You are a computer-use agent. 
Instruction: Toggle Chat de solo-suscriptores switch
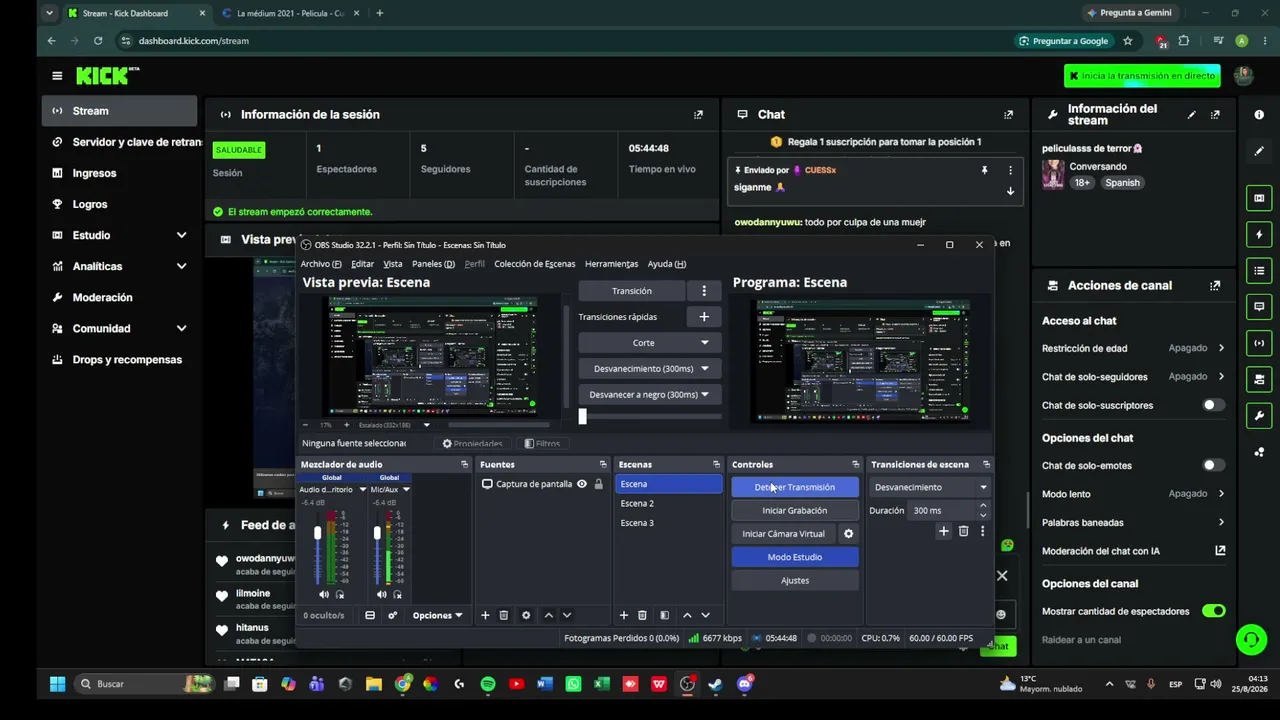(x=1213, y=405)
